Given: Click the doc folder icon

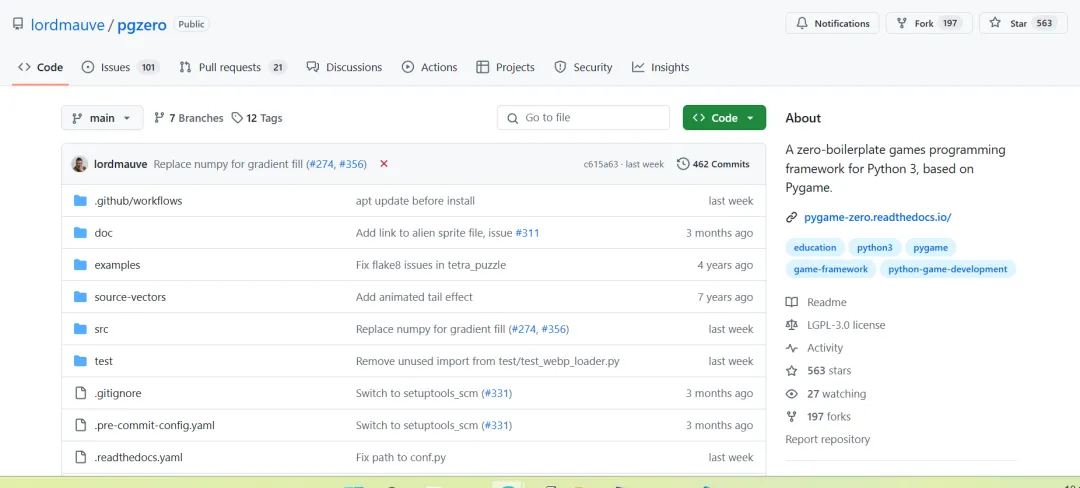Looking at the screenshot, I should [81, 233].
